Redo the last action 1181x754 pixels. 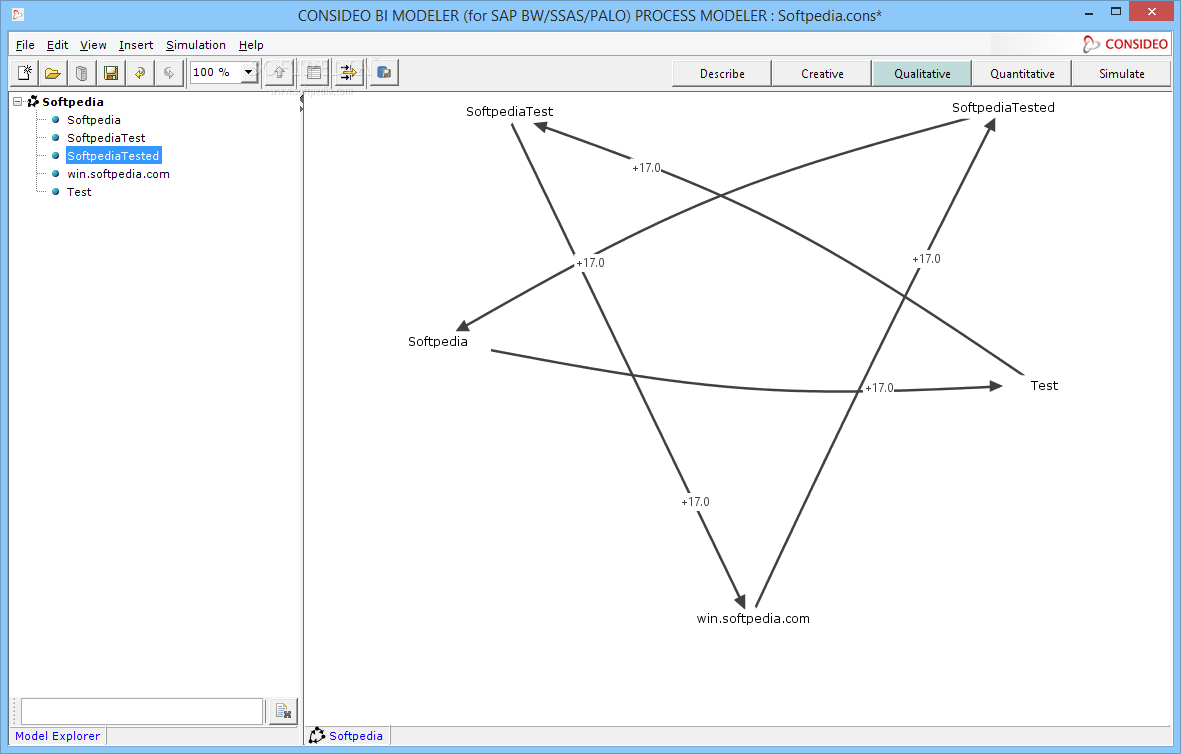tap(169, 73)
